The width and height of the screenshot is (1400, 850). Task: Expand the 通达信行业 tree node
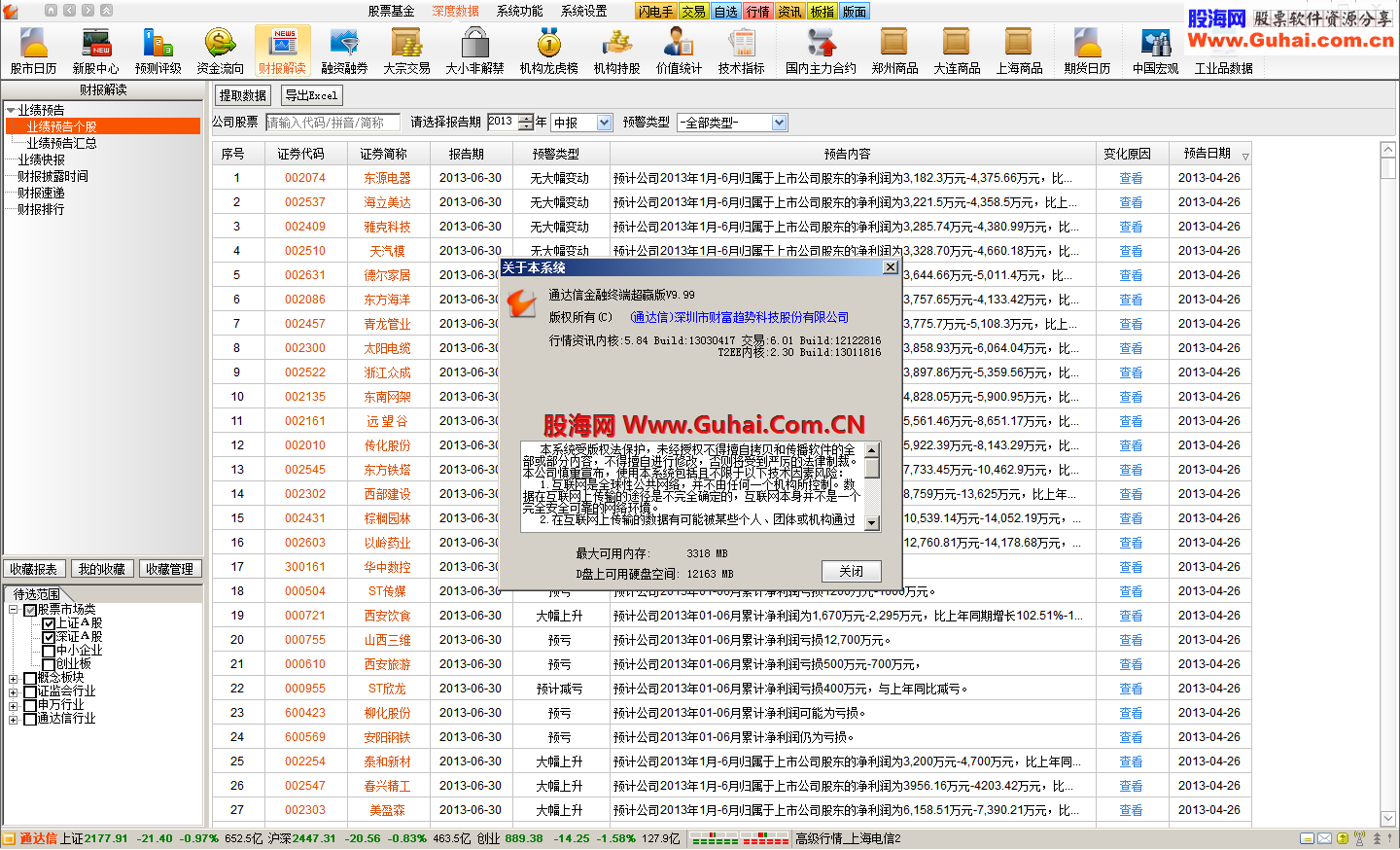point(14,720)
